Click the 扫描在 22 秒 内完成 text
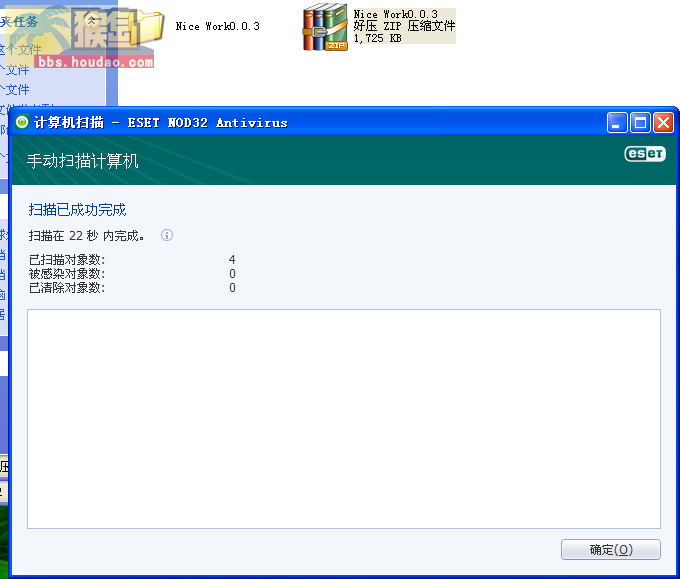 click(86, 236)
